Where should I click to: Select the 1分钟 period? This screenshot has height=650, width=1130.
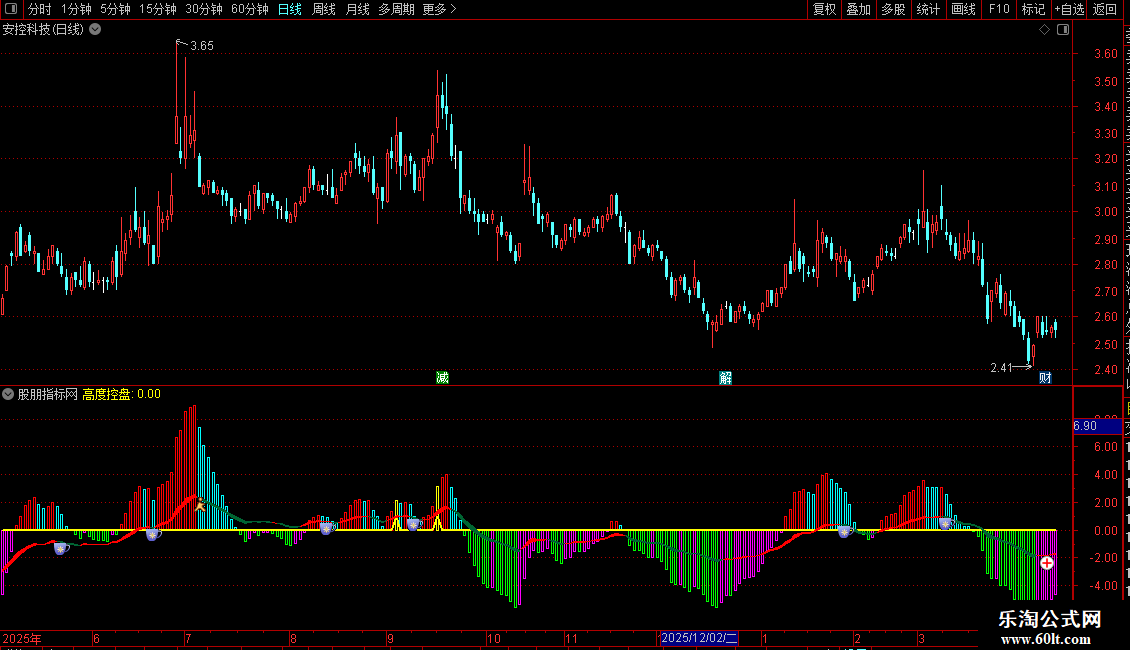pyautogui.click(x=76, y=9)
